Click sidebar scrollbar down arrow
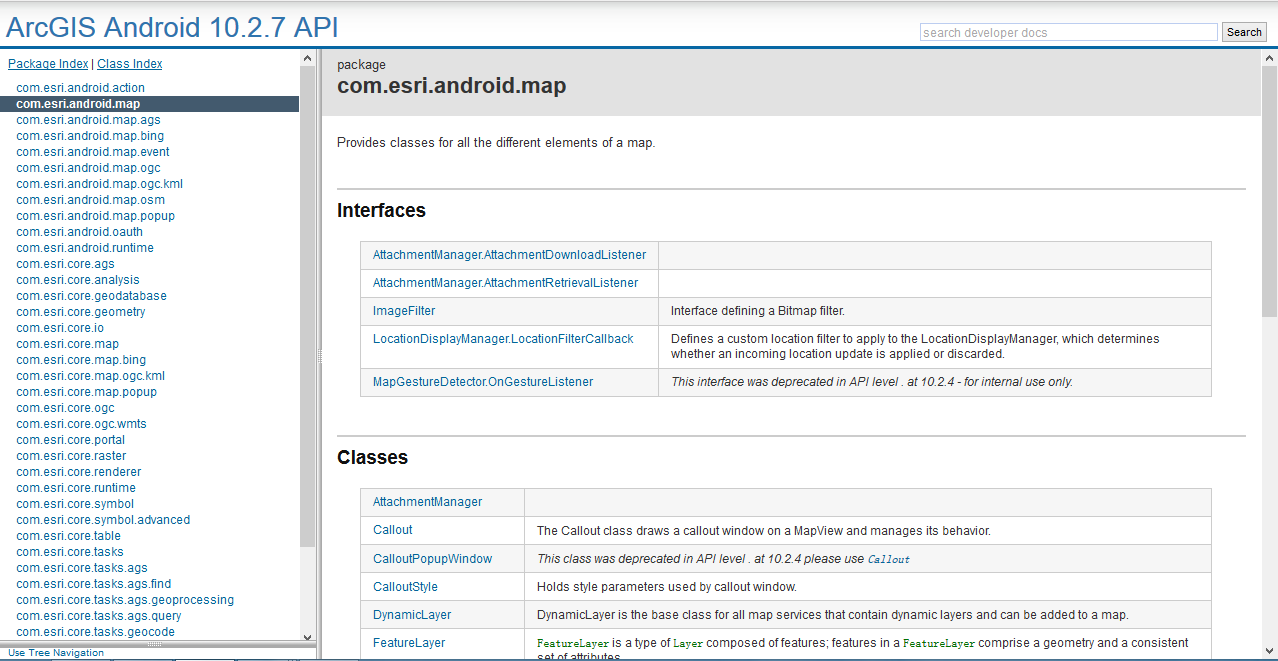Image resolution: width=1278 pixels, height=661 pixels. (x=307, y=636)
